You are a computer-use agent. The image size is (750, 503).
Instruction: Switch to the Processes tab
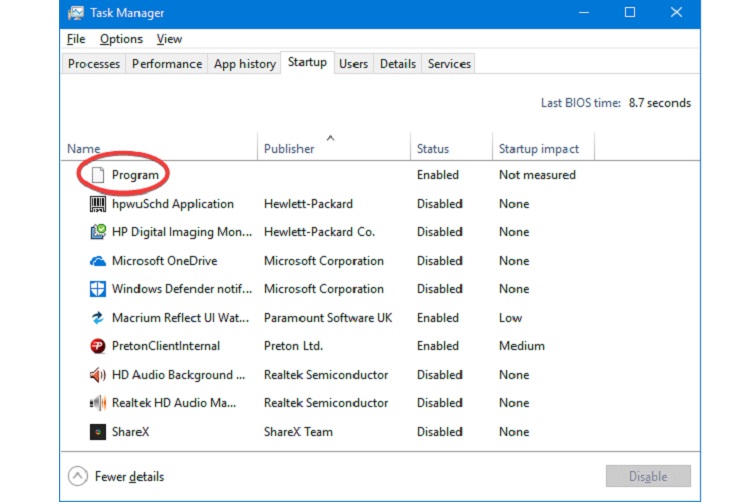tap(94, 64)
